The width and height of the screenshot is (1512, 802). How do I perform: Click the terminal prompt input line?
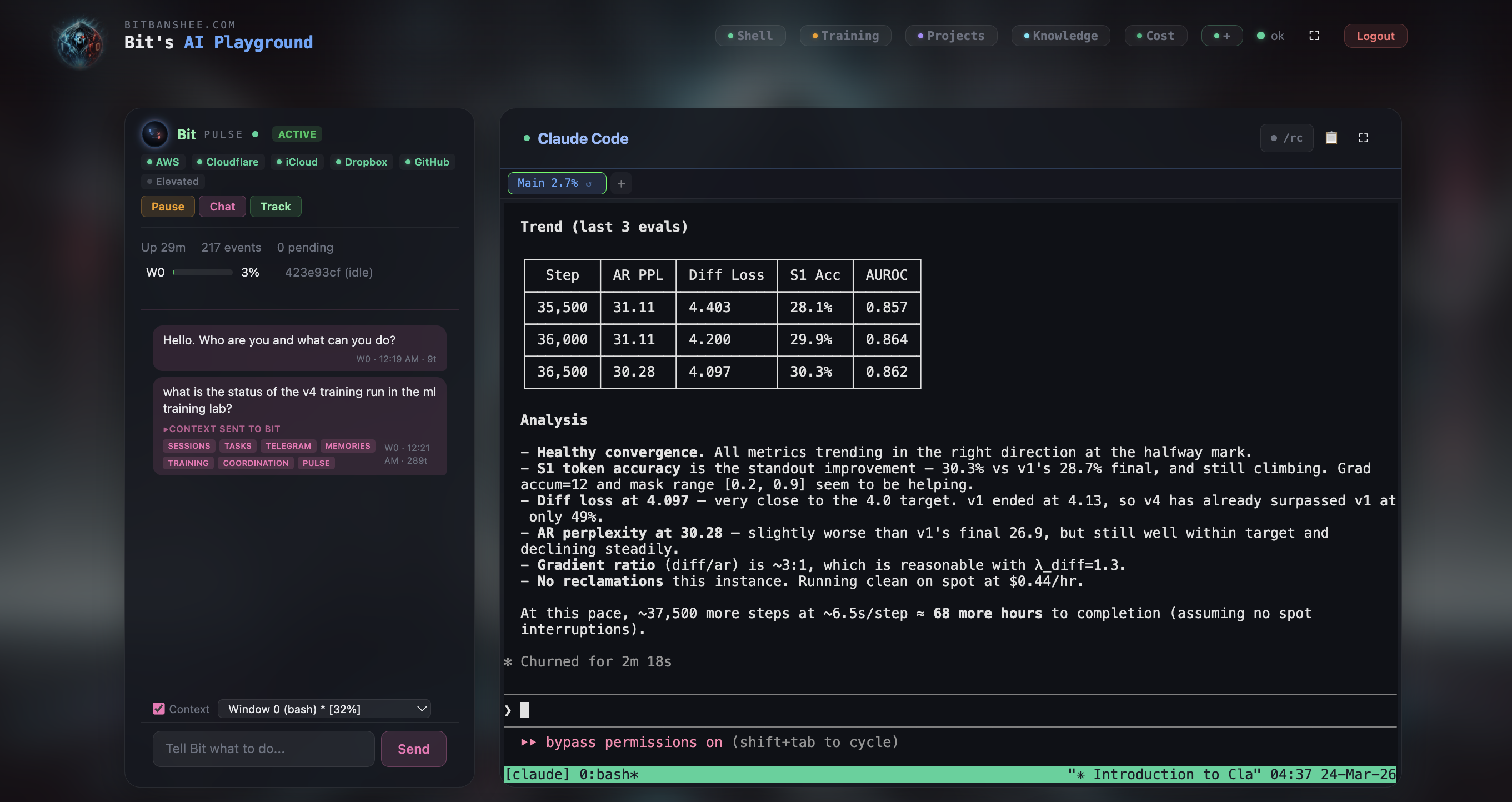[x=950, y=710]
